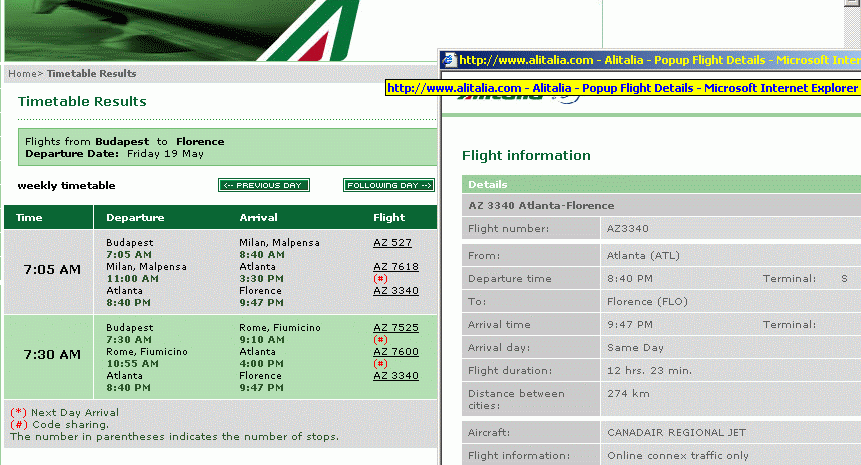Click the Flight column header

point(389,217)
